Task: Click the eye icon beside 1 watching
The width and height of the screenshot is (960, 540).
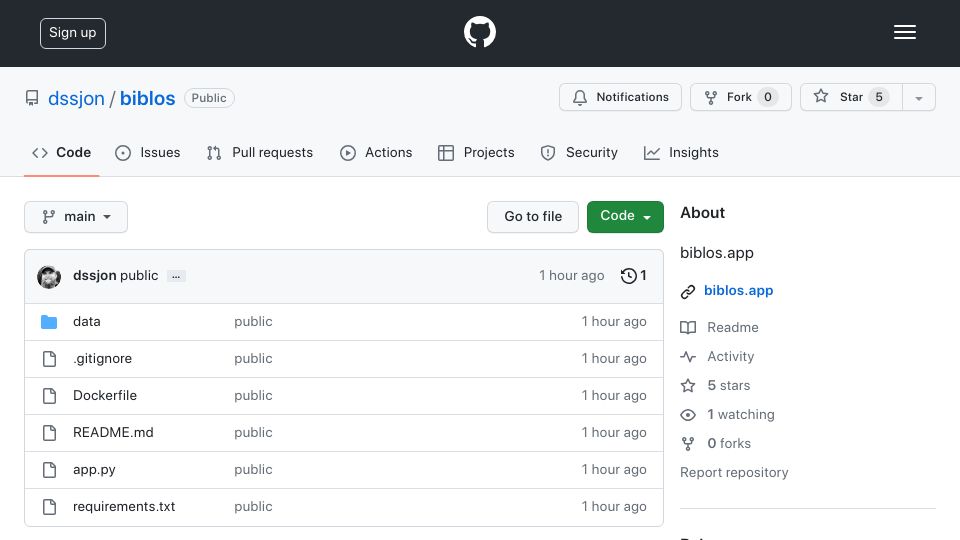Action: (x=688, y=415)
